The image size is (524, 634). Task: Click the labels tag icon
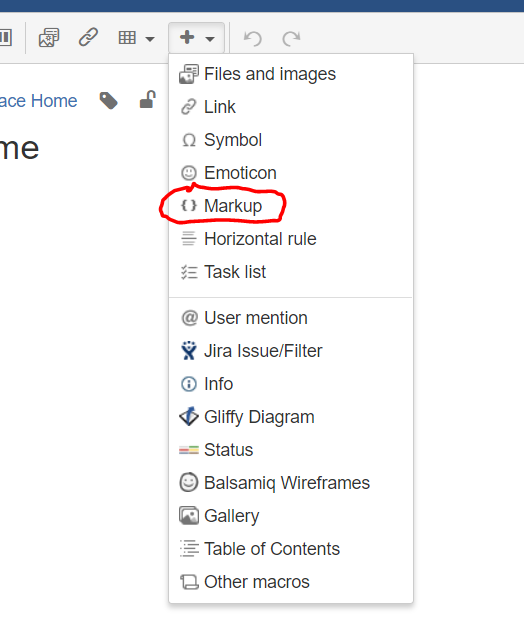pyautogui.click(x=108, y=101)
